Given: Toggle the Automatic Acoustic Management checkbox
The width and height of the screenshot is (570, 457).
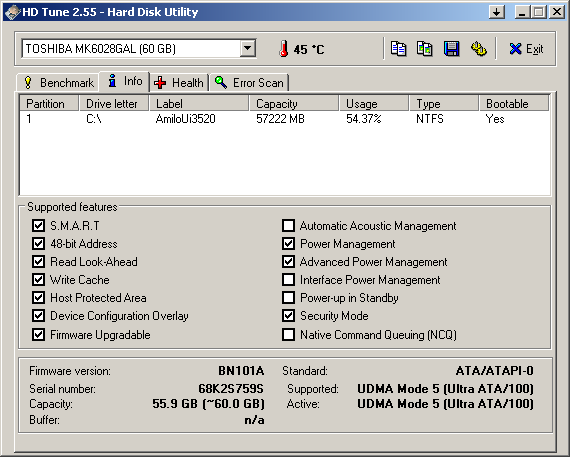Looking at the screenshot, I should point(289,225).
